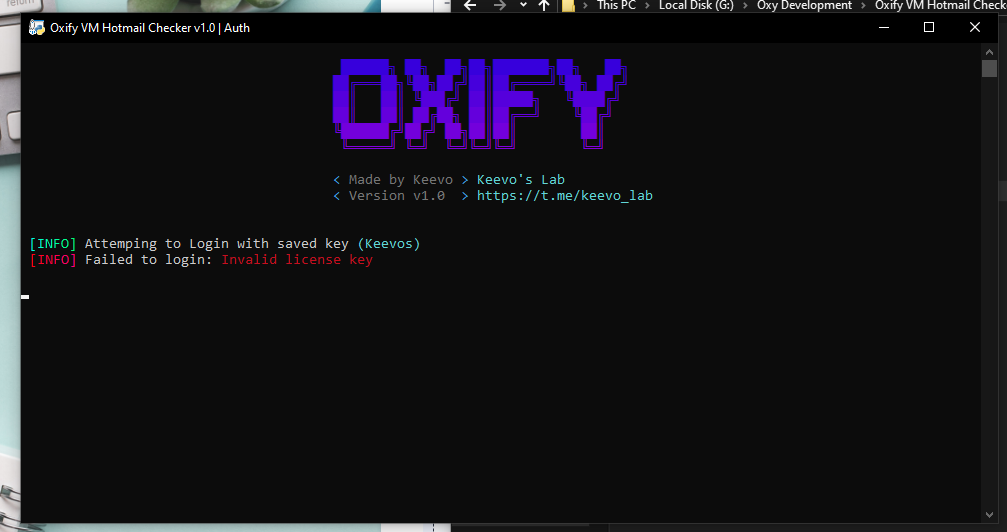The image size is (1007, 532).
Task: Go back in File Explorer
Action: click(470, 5)
